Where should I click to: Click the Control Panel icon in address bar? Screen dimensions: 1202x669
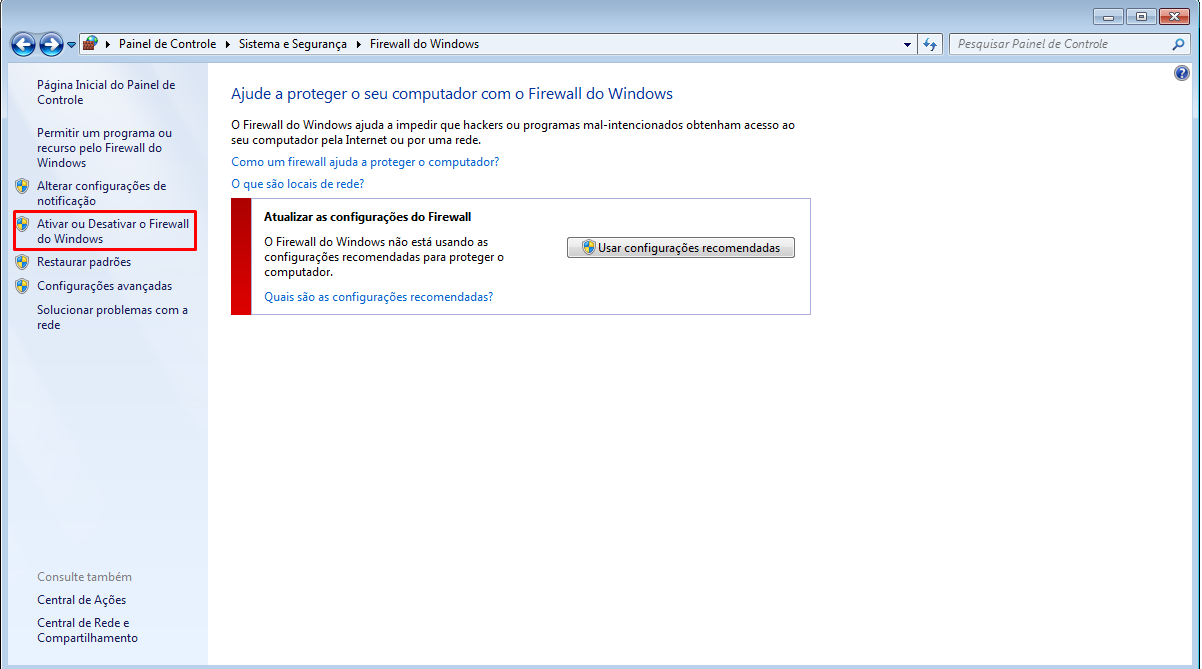tap(91, 44)
